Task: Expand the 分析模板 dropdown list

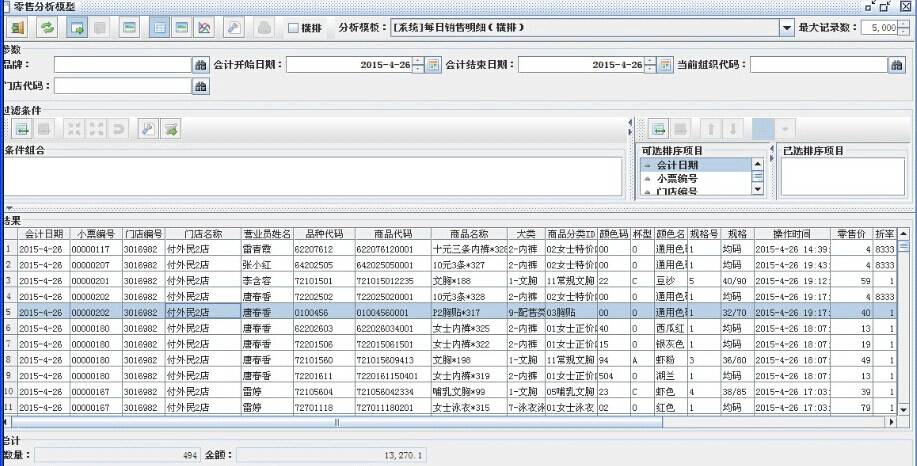Action: [x=786, y=28]
